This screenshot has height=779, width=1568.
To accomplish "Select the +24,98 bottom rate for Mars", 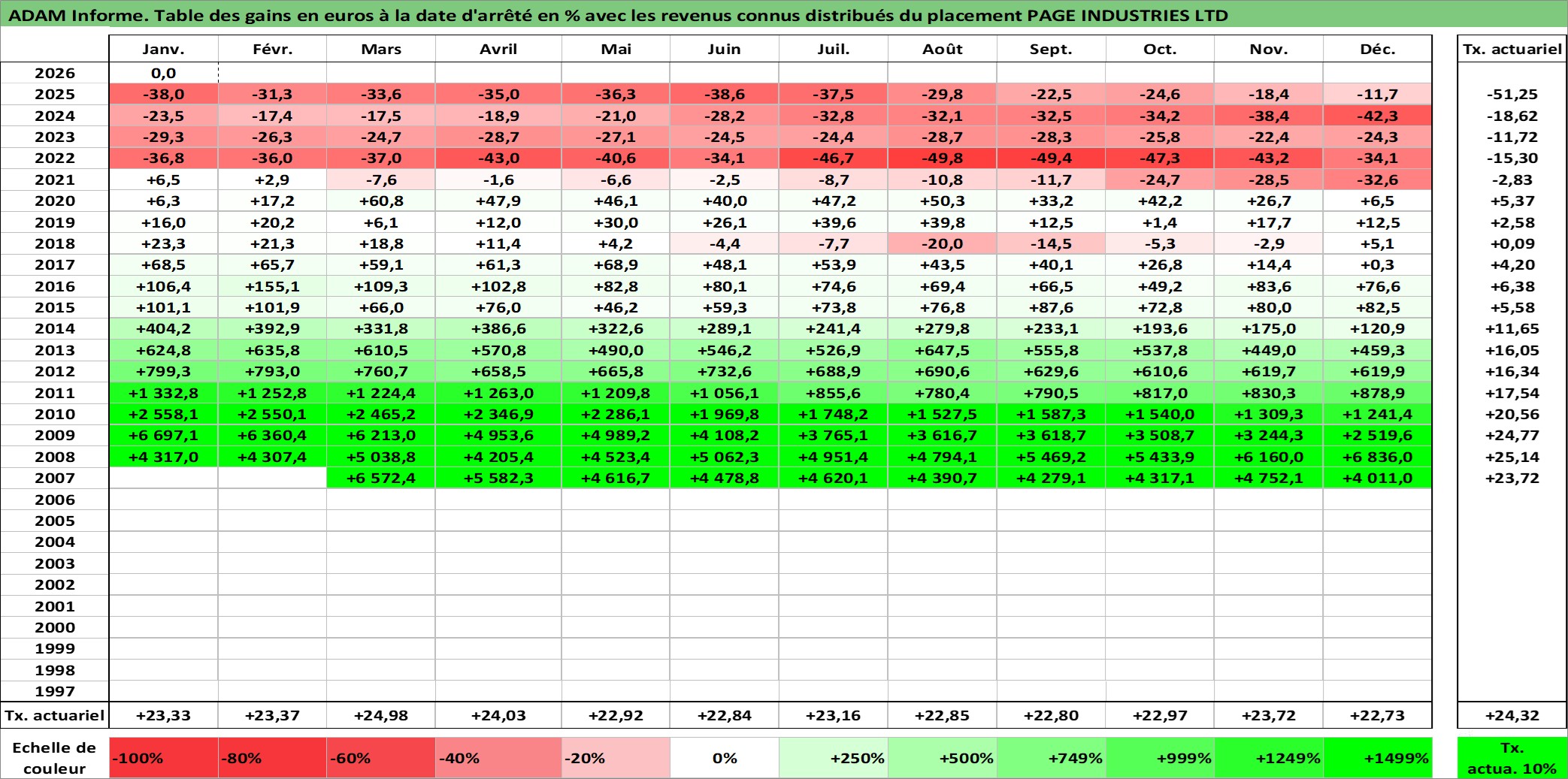I will click(x=381, y=715).
